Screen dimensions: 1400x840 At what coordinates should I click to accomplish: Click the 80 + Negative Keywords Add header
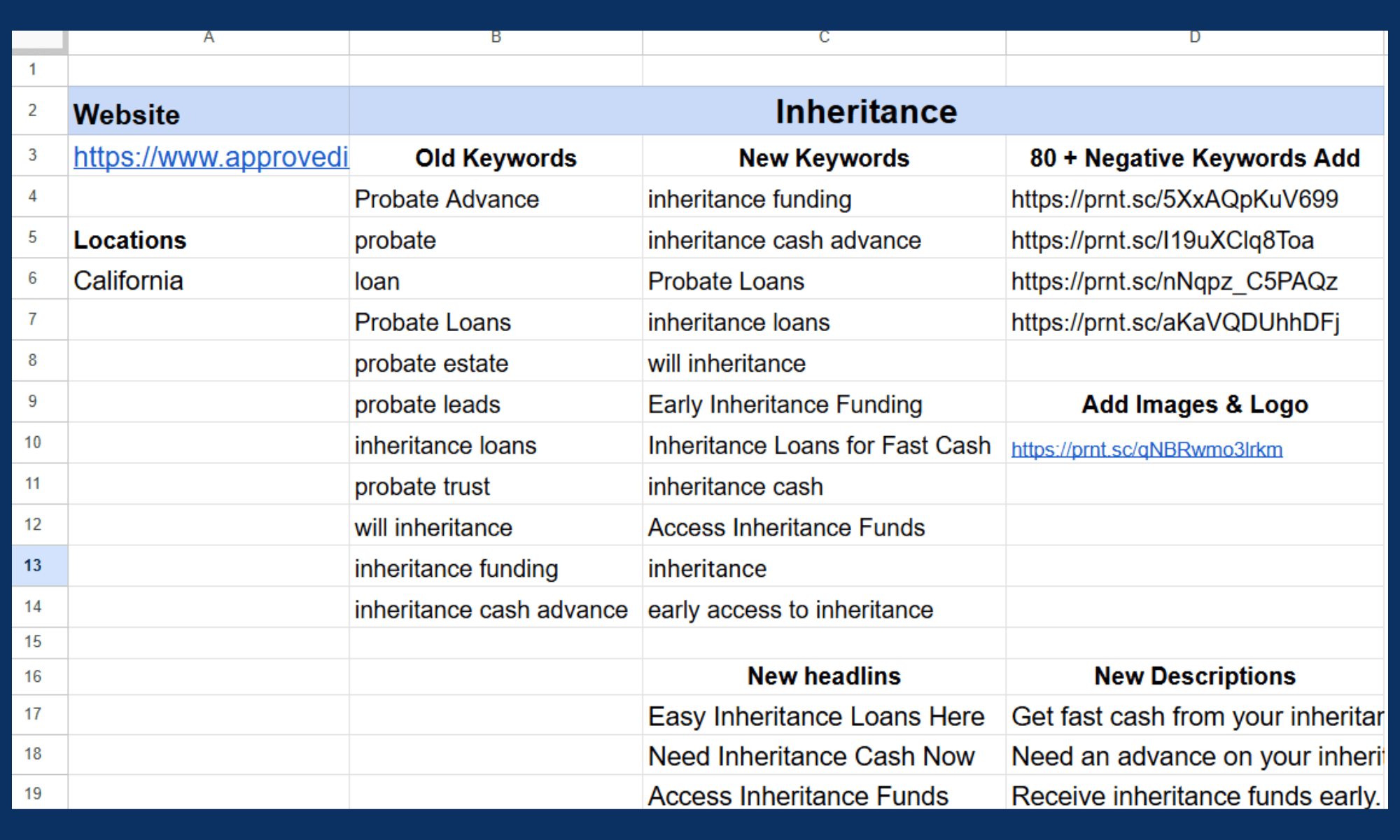tap(1195, 156)
